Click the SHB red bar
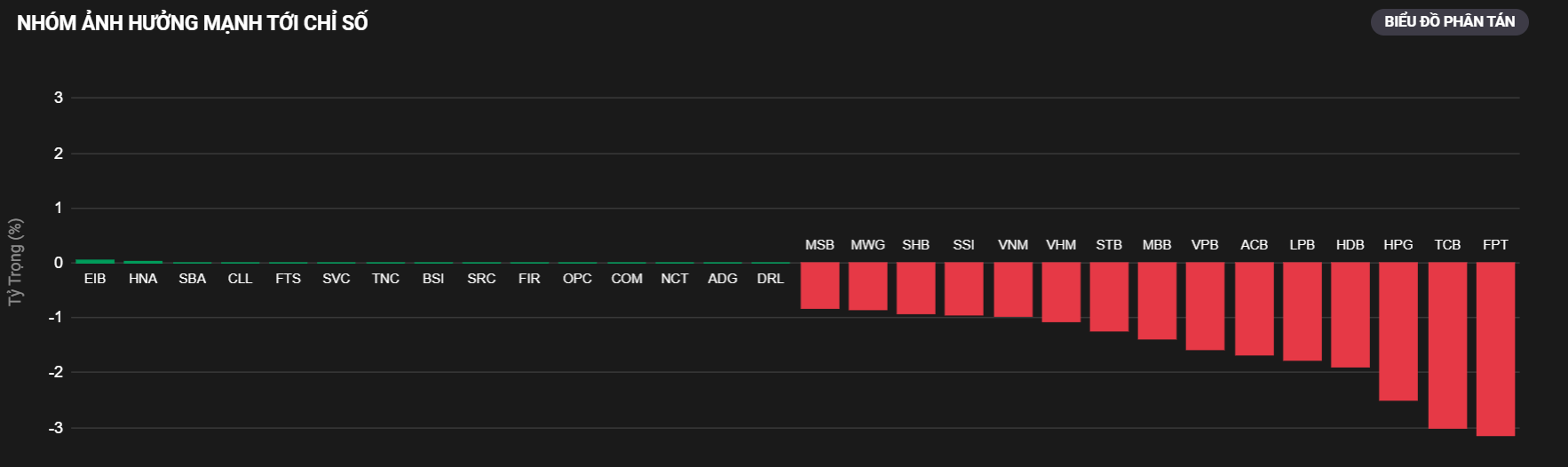Viewport: 1568px width, 467px height. [915, 289]
